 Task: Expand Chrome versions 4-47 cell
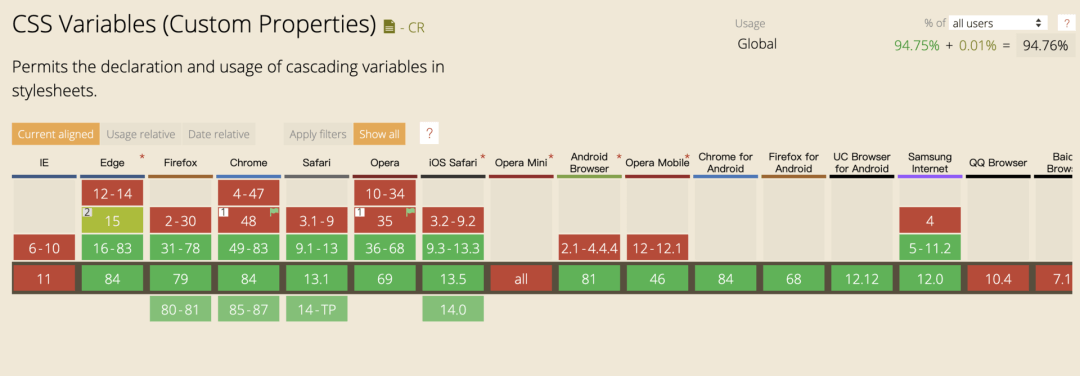tap(249, 194)
